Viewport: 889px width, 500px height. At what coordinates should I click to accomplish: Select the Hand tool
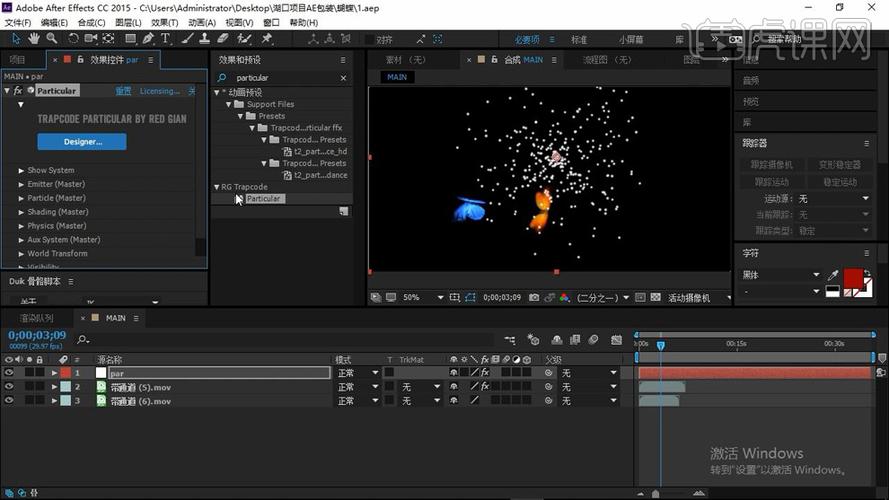[34, 39]
